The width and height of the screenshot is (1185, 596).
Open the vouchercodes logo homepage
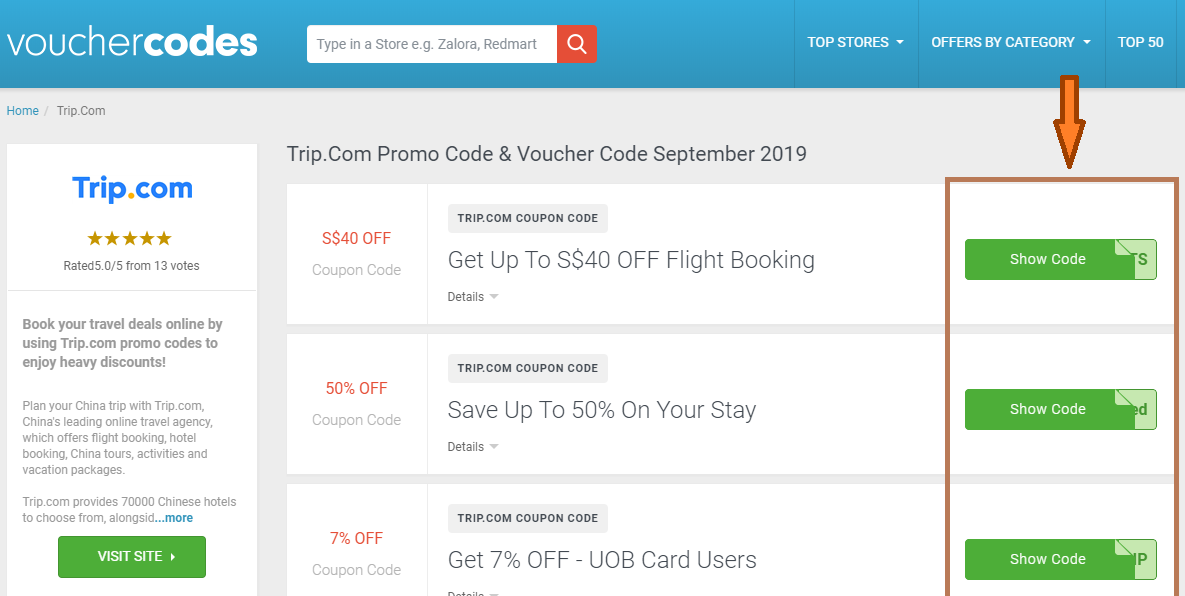(132, 43)
